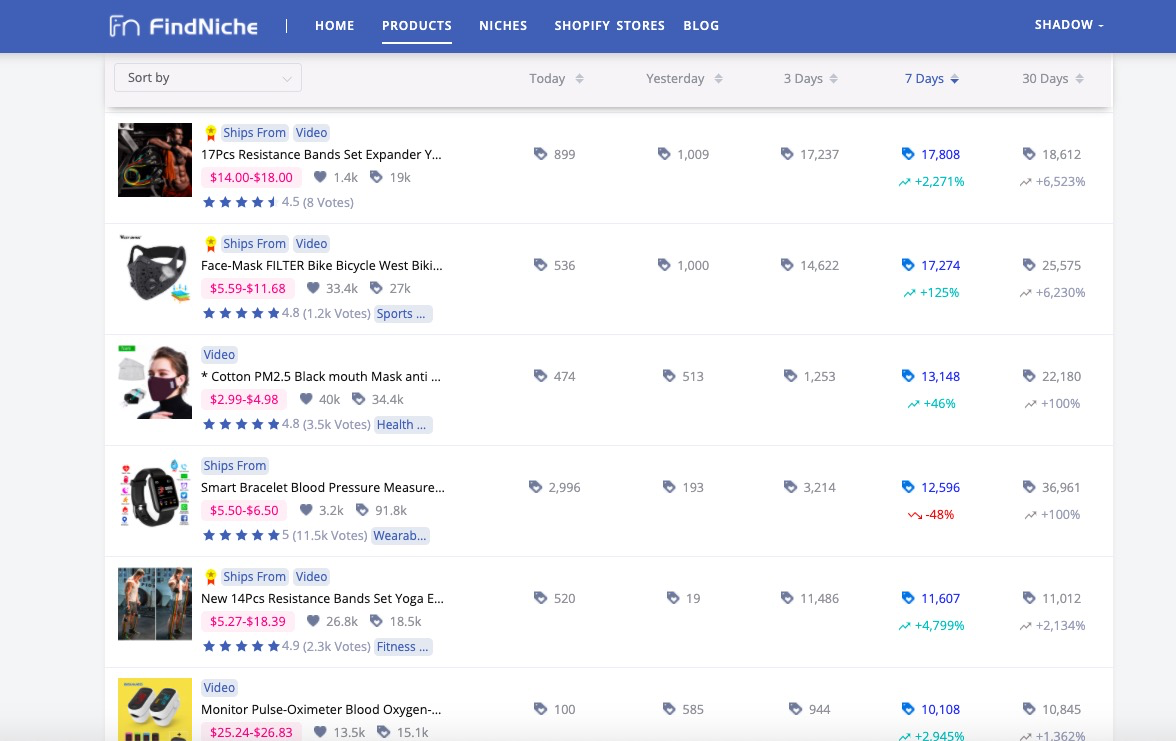Open the Face-Mask FILTER product image
The image size is (1176, 741).
(155, 271)
